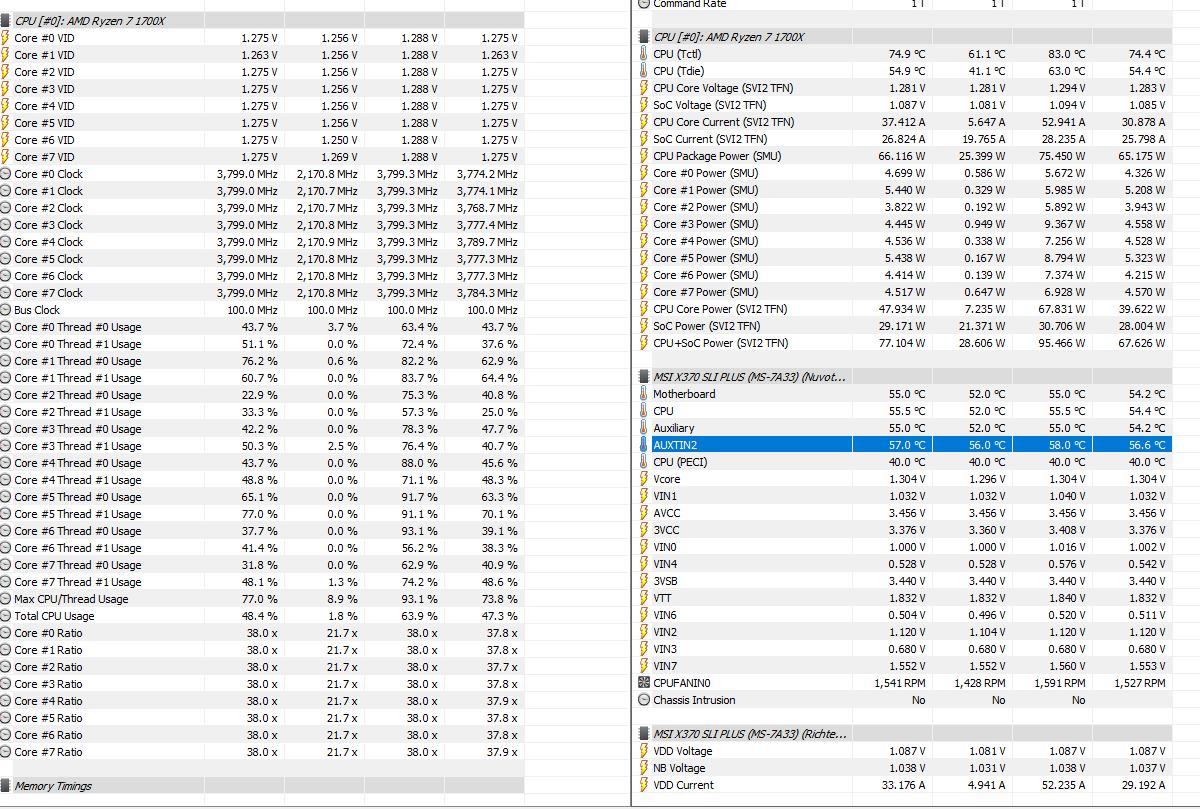Image resolution: width=1200 pixels, height=809 pixels.
Task: Click the CPU (Tdie) thermometer icon
Action: (643, 71)
